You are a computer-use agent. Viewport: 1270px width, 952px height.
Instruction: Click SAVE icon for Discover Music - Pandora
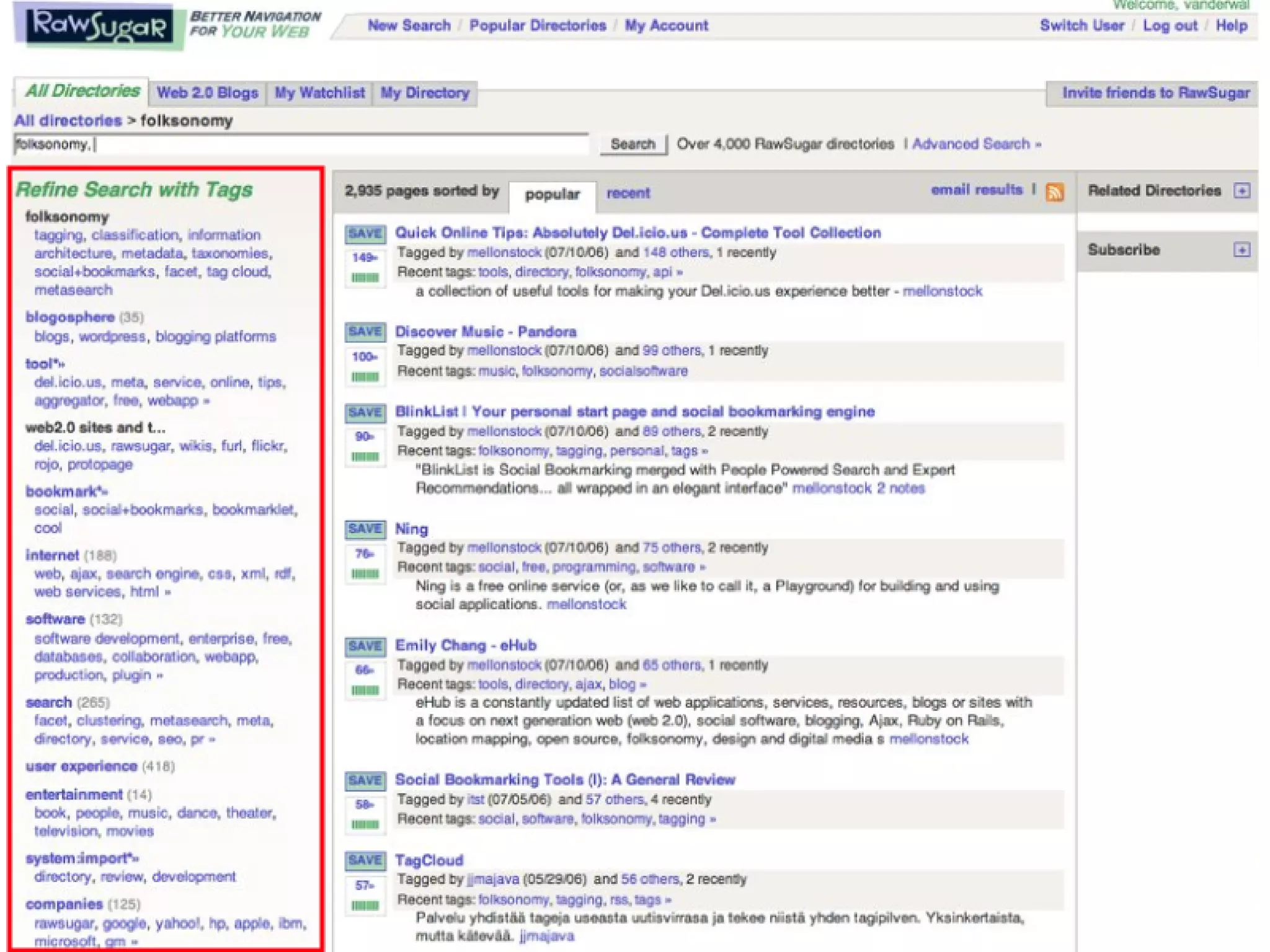pos(365,332)
